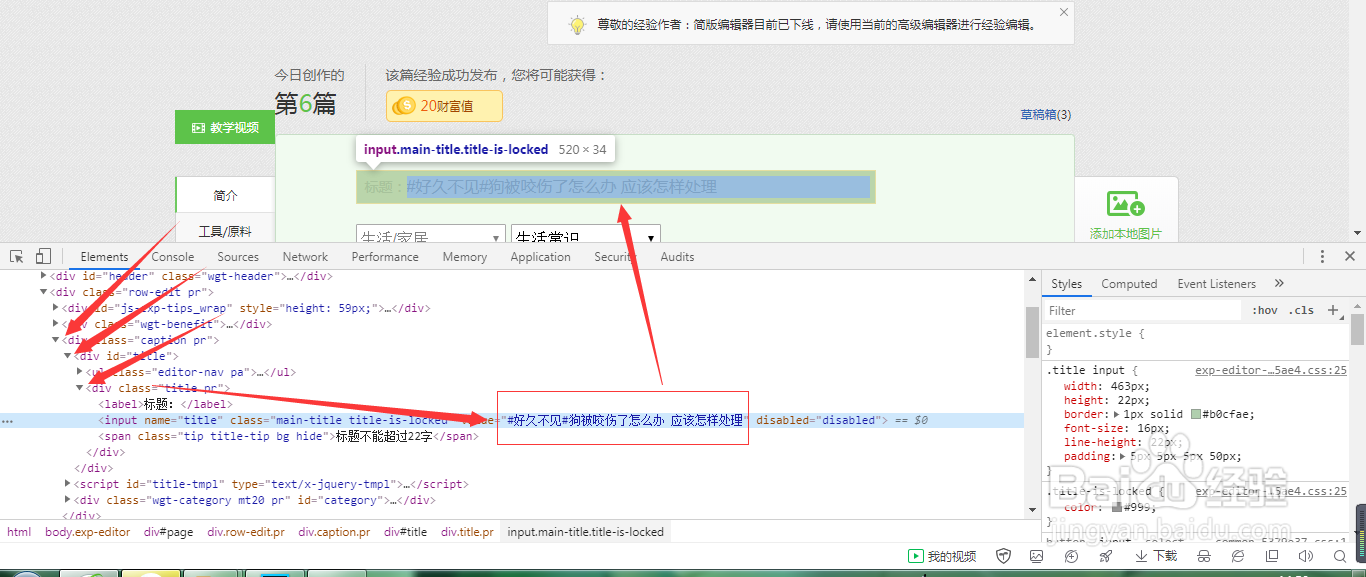Click the body.exp-editor breadcrumb

pos(88,532)
